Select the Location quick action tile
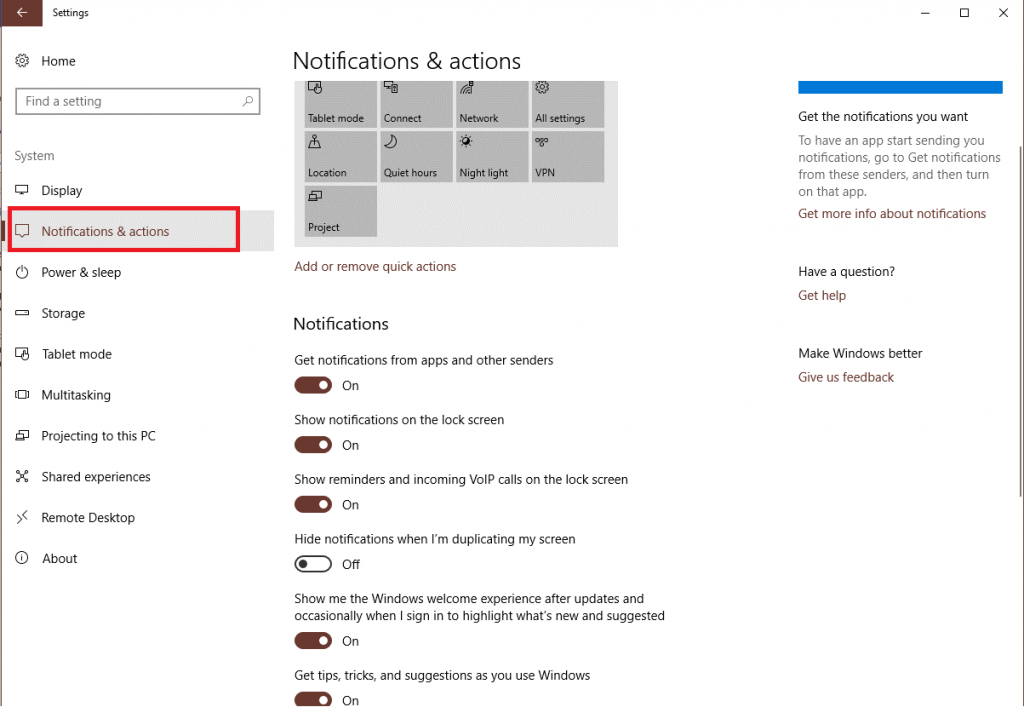Viewport: 1024px width, 707px height. tap(341, 157)
